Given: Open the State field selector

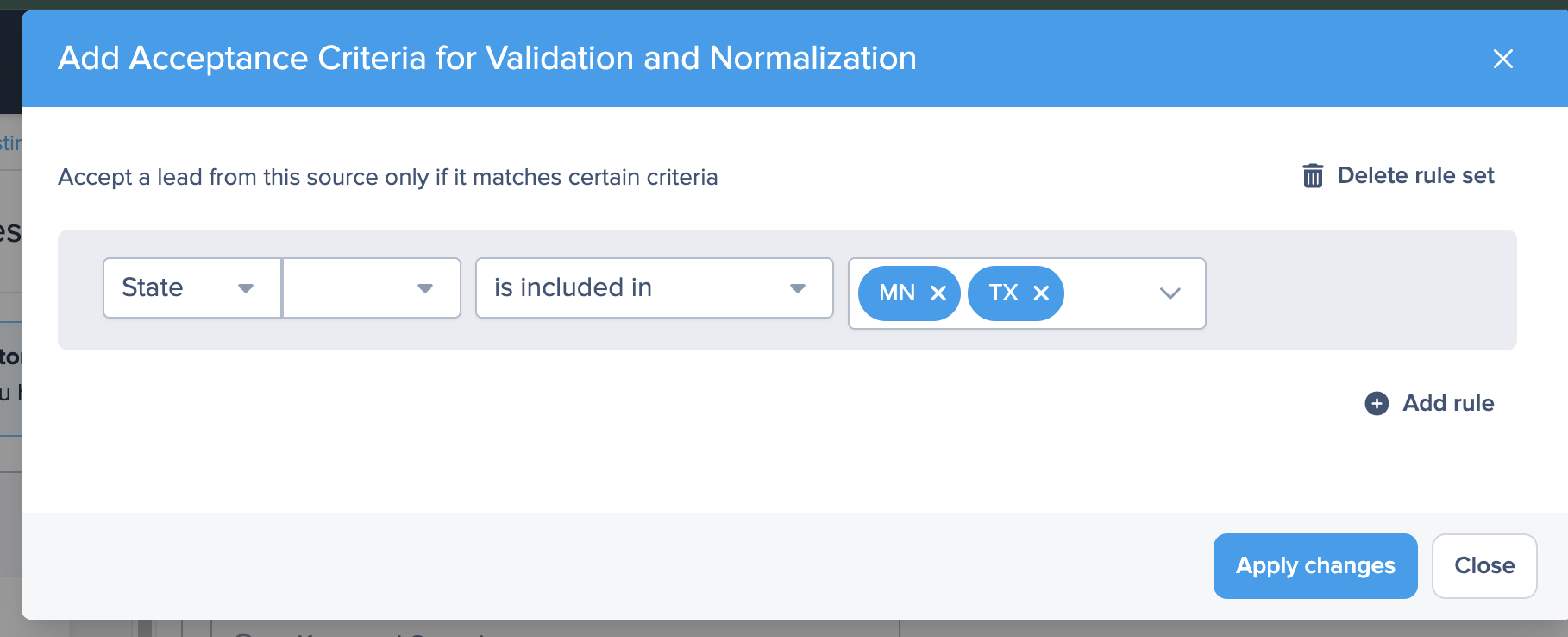Looking at the screenshot, I should coord(172,288).
